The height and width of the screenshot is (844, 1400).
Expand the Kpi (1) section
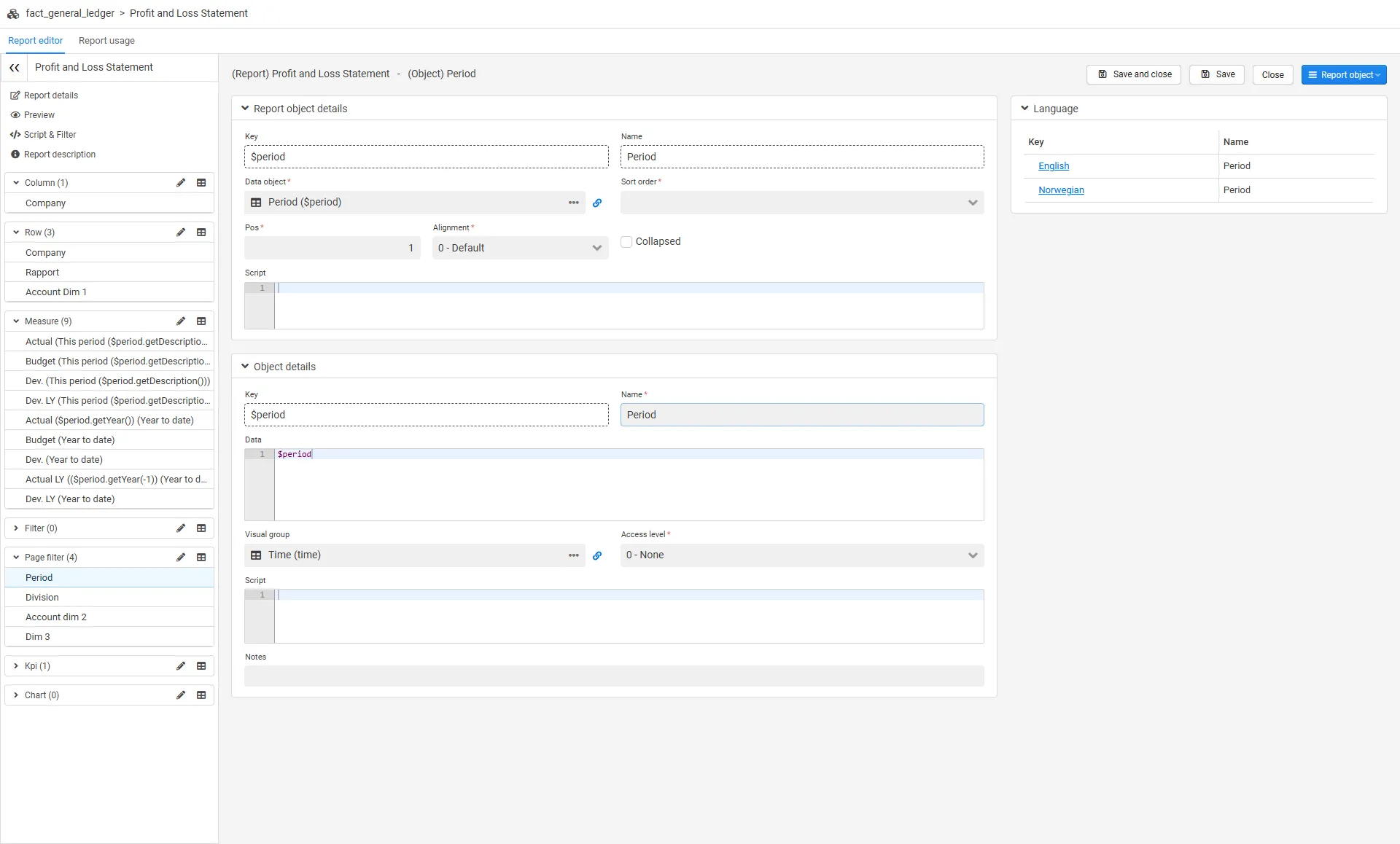coord(16,666)
